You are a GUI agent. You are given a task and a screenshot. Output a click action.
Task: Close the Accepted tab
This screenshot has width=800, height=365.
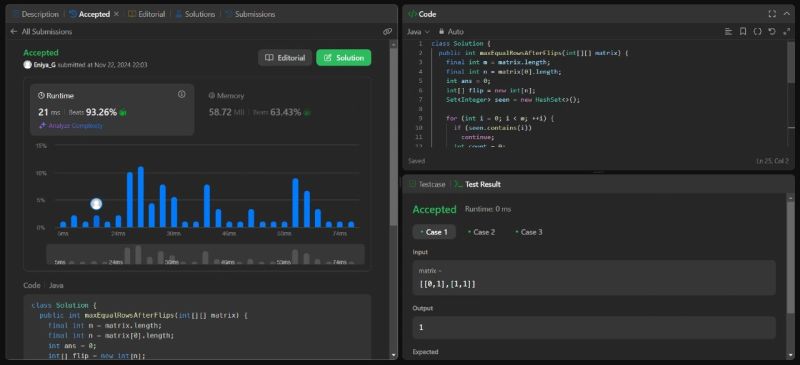(116, 14)
